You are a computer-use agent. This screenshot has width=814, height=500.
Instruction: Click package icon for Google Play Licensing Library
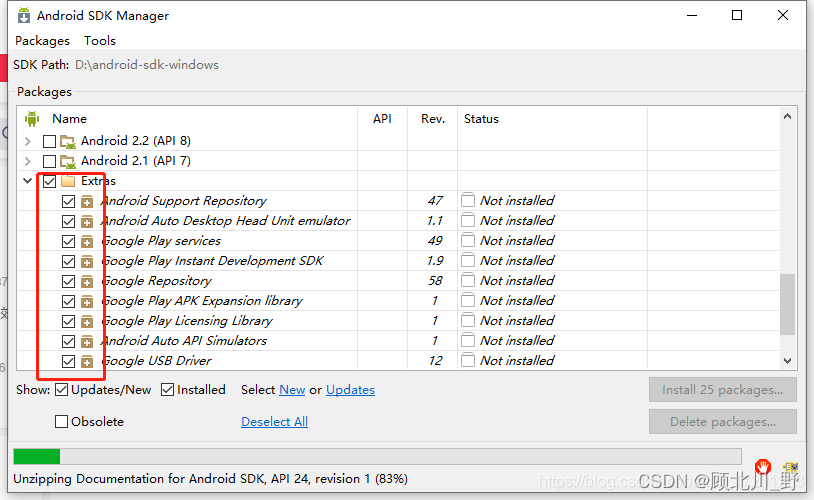[87, 321]
